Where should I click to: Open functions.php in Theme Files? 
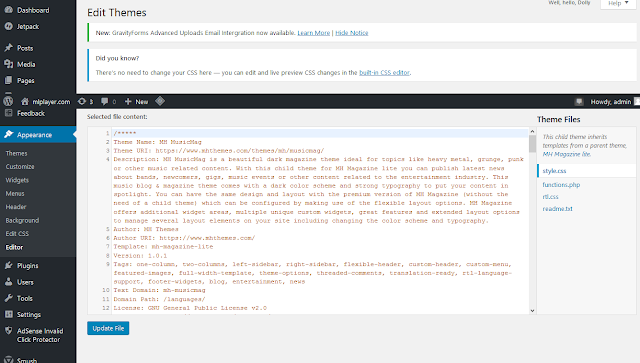(x=561, y=185)
